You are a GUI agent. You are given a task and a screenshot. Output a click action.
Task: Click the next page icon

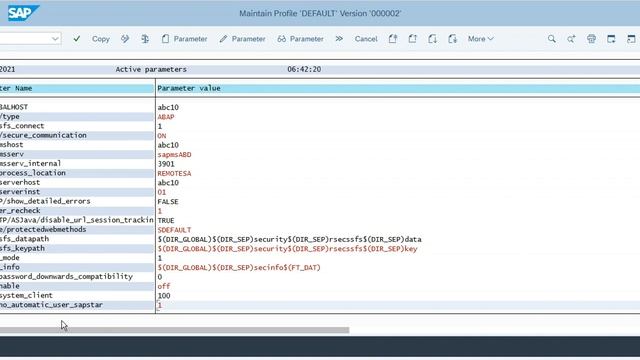[433, 39]
